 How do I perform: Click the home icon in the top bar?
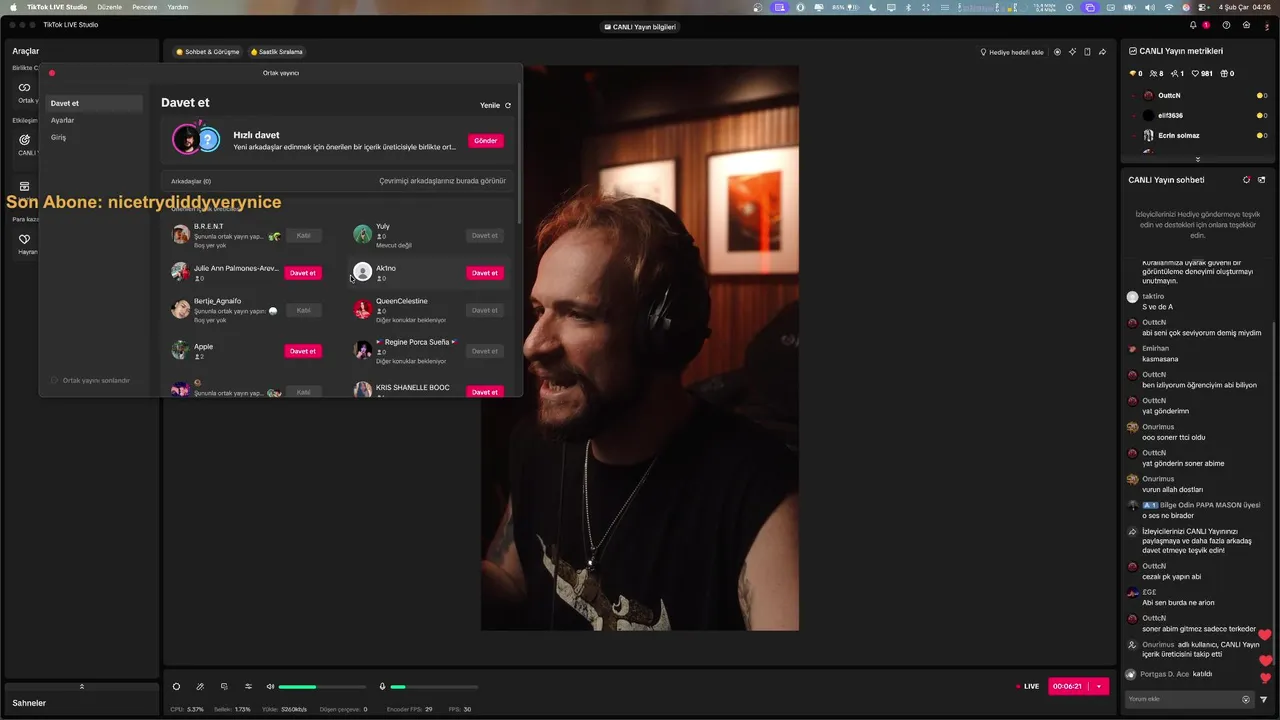[x=1246, y=25]
